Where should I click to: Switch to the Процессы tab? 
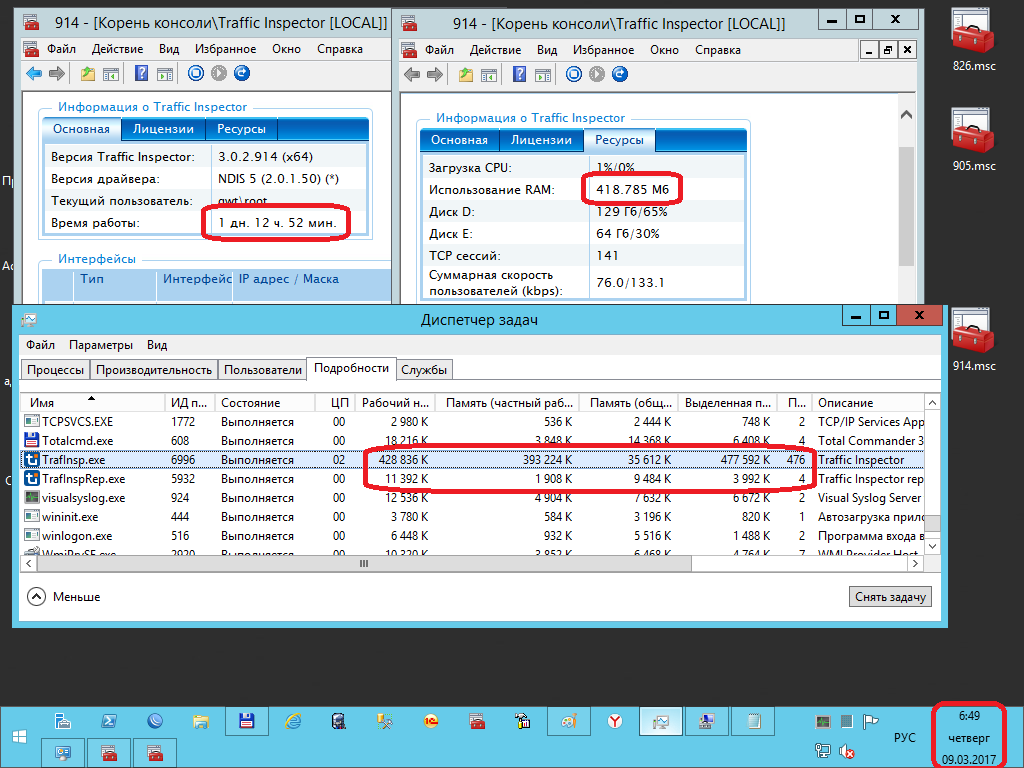tap(56, 370)
